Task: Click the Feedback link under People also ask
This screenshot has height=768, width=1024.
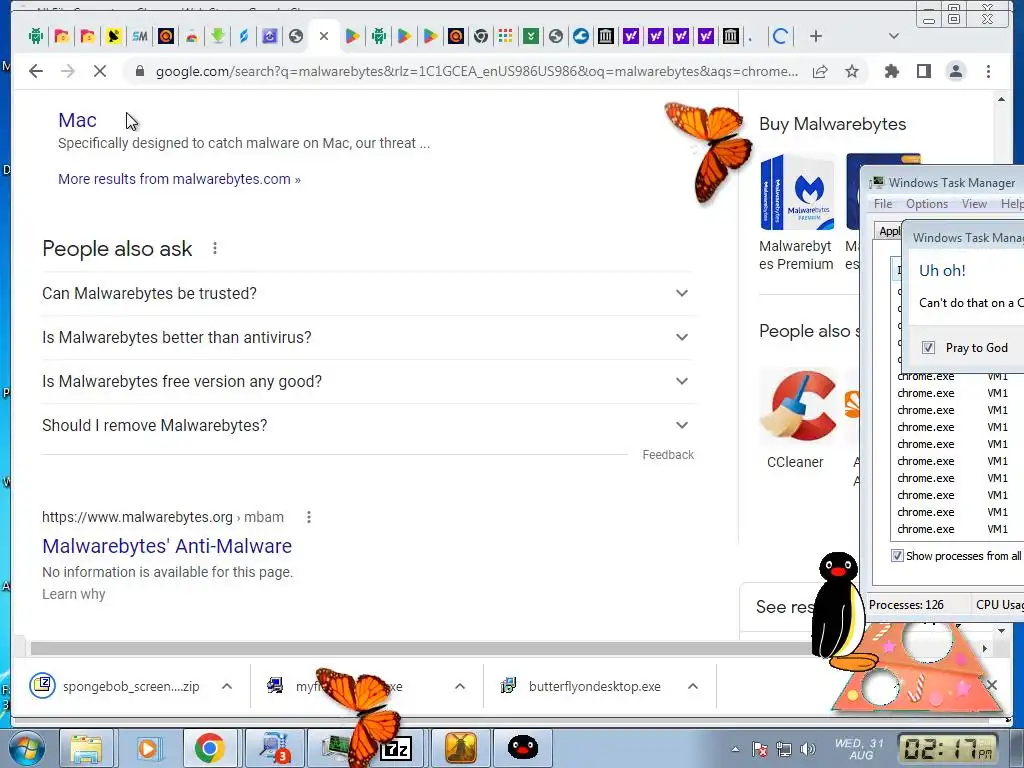Action: pos(667,455)
